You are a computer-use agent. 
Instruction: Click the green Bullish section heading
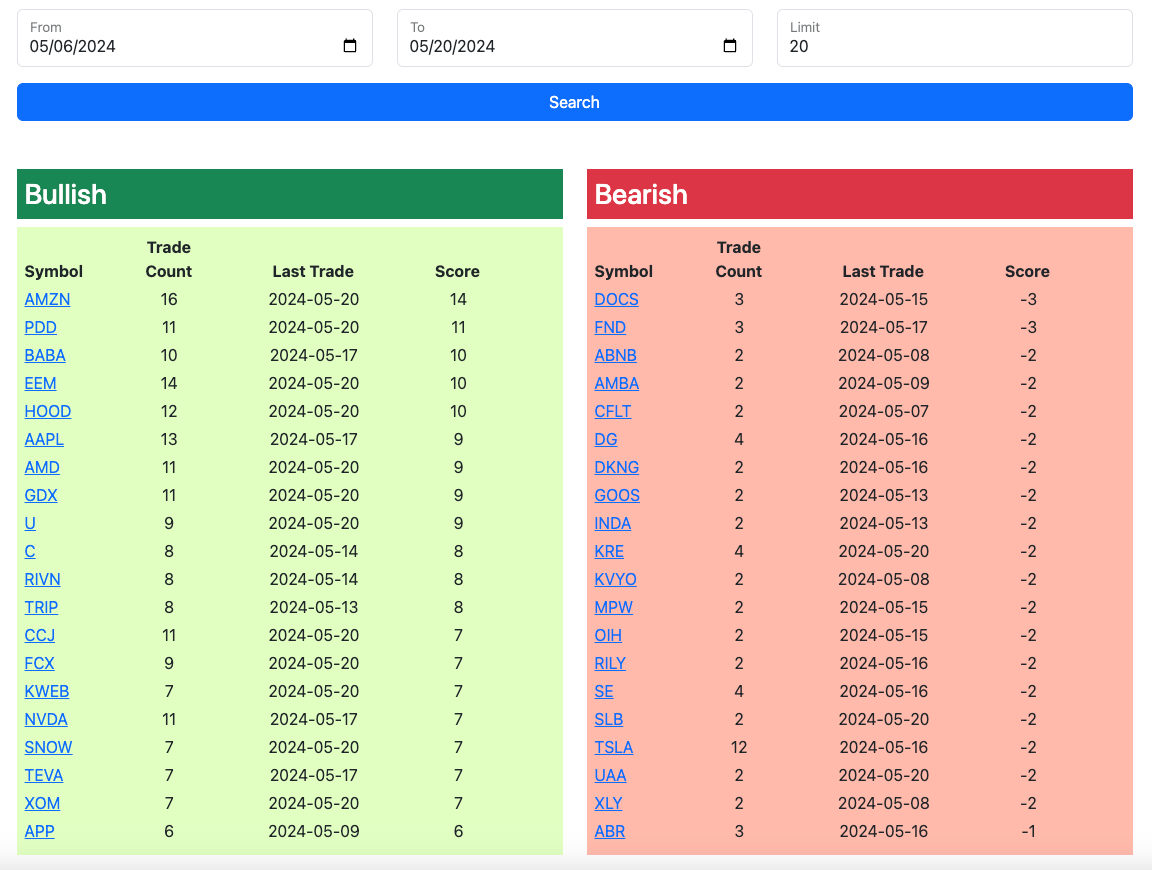(x=290, y=194)
